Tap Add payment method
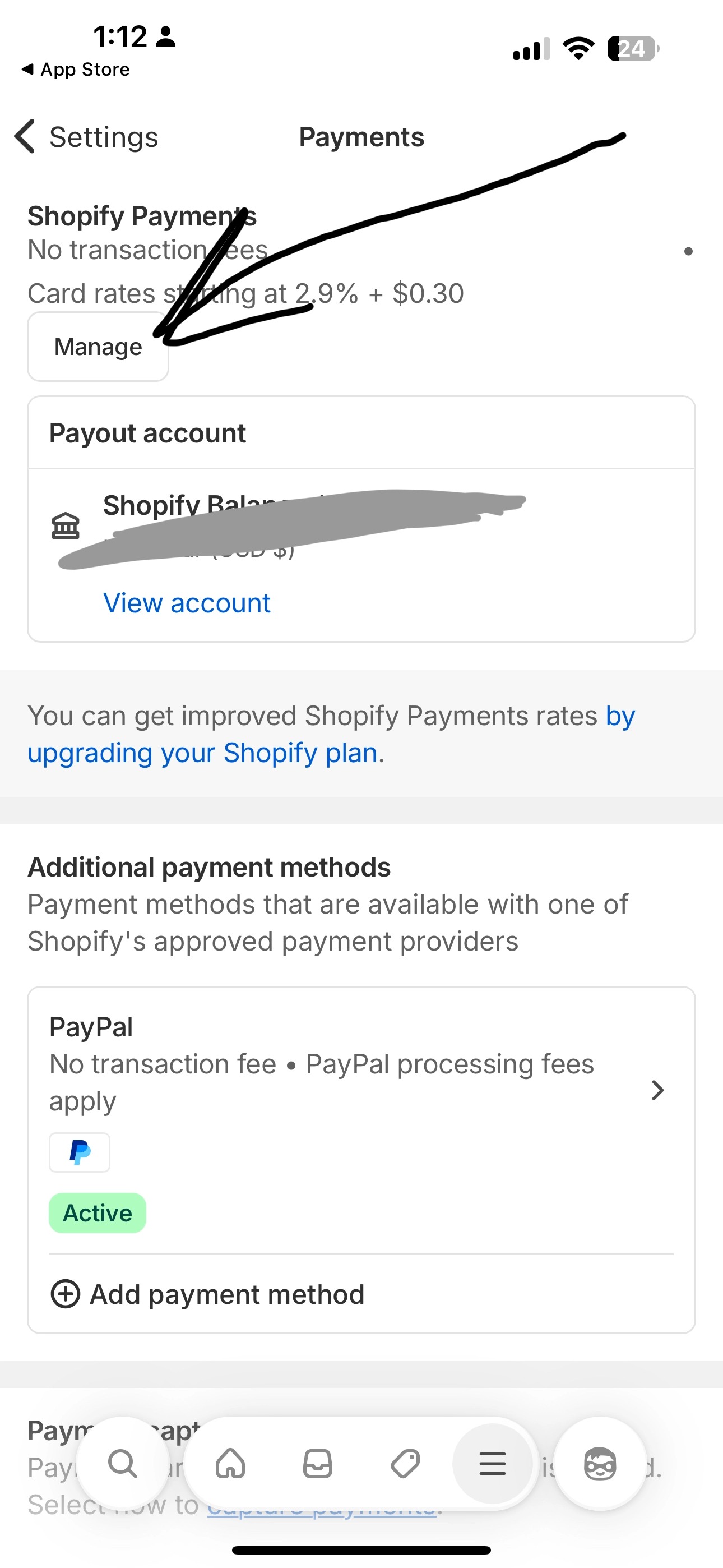This screenshot has width=723, height=1568. click(226, 1294)
